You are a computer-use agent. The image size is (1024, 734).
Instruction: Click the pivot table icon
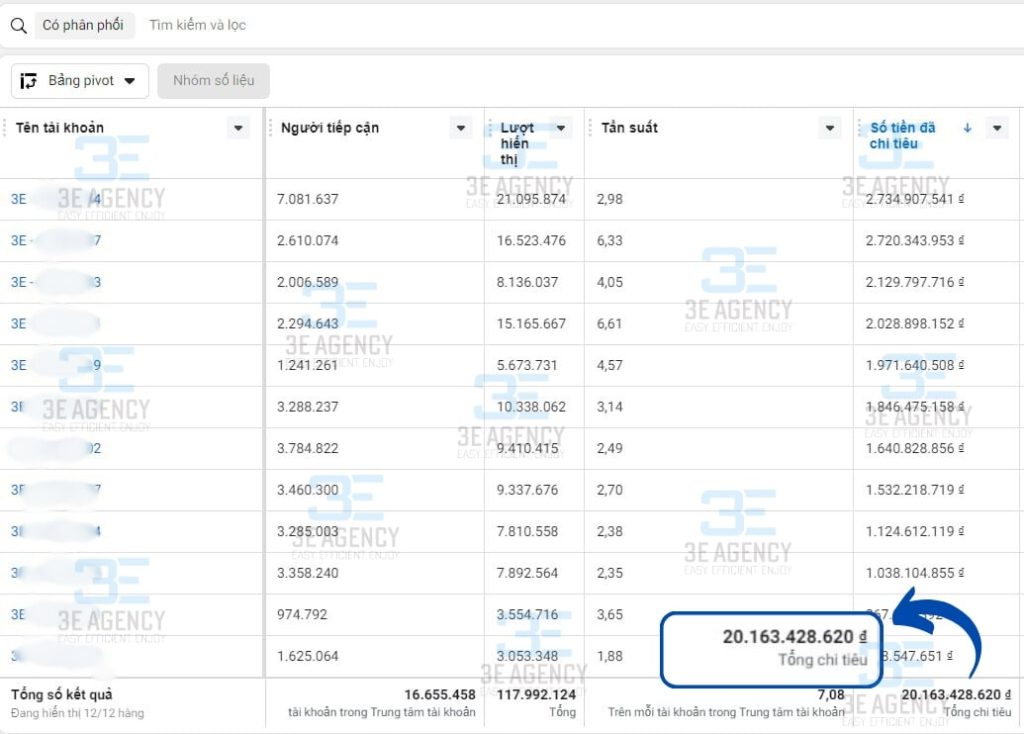pyautogui.click(x=29, y=81)
